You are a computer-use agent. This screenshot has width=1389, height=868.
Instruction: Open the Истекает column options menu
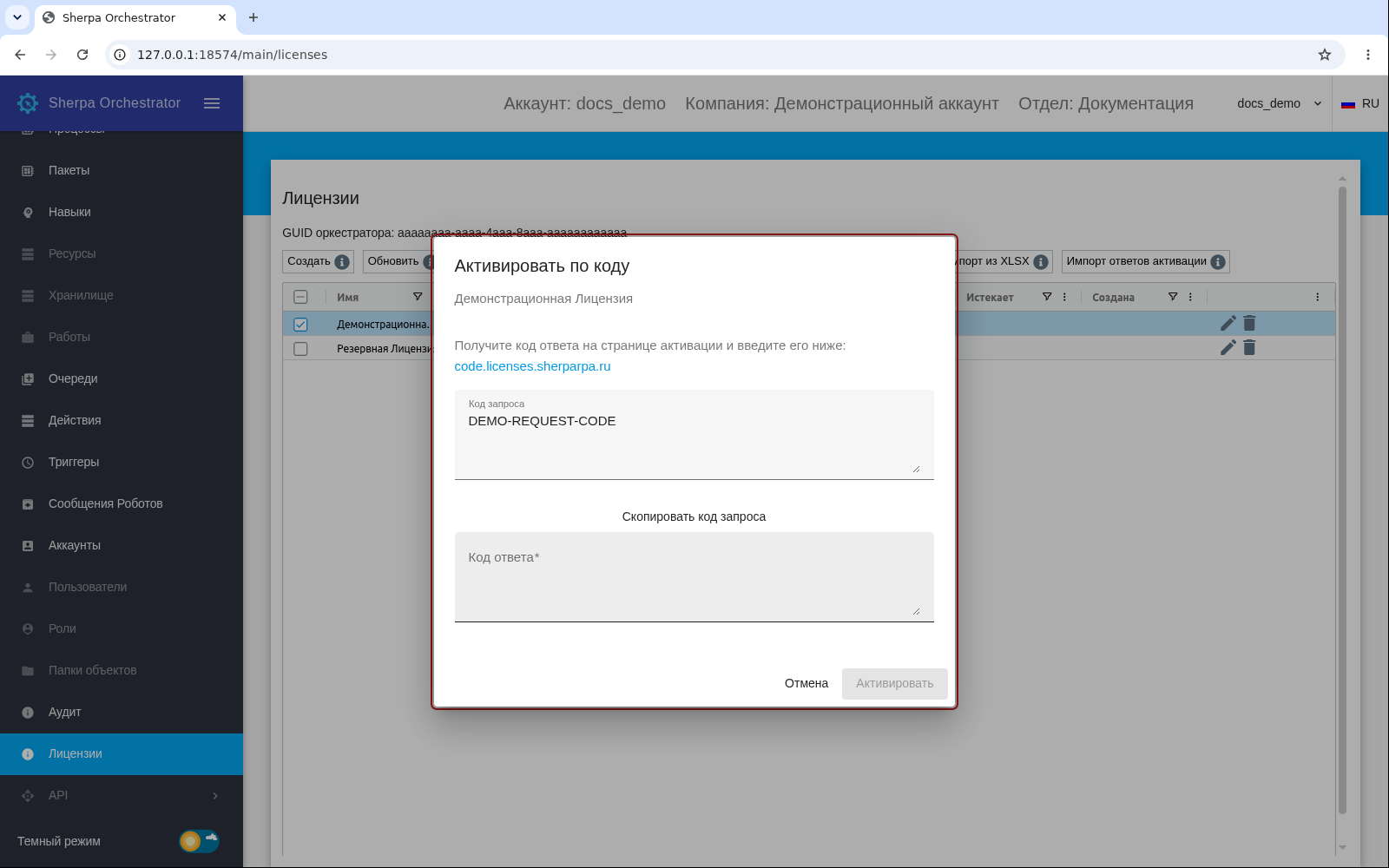[x=1064, y=297]
